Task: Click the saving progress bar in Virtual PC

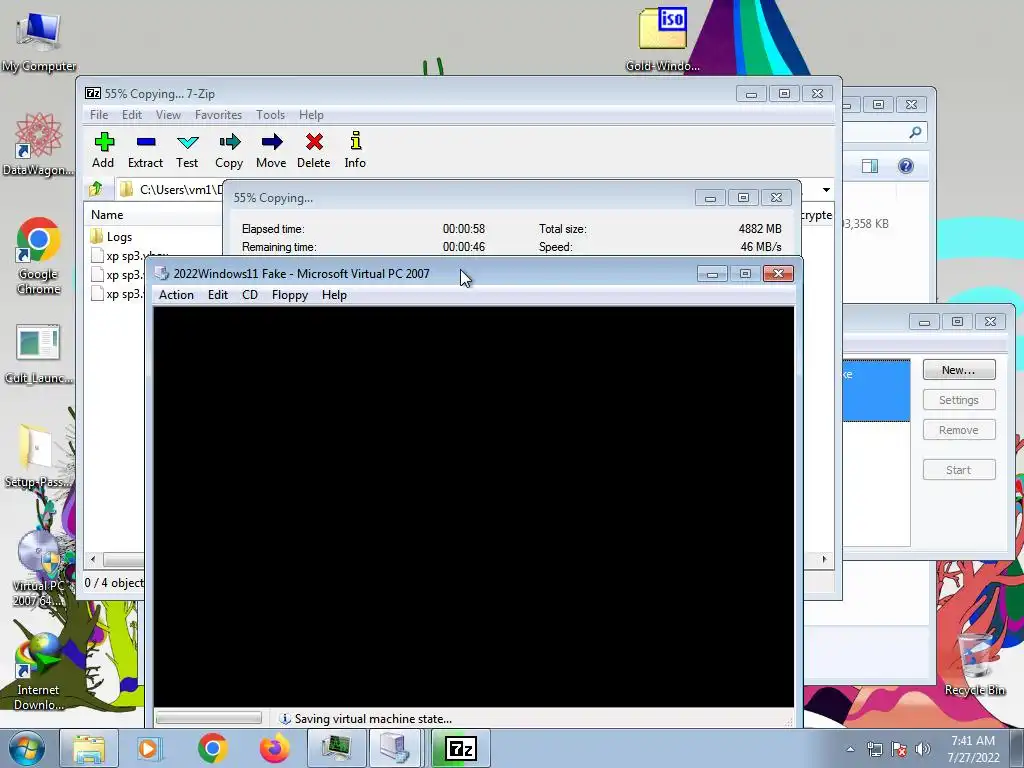Action: click(x=208, y=718)
